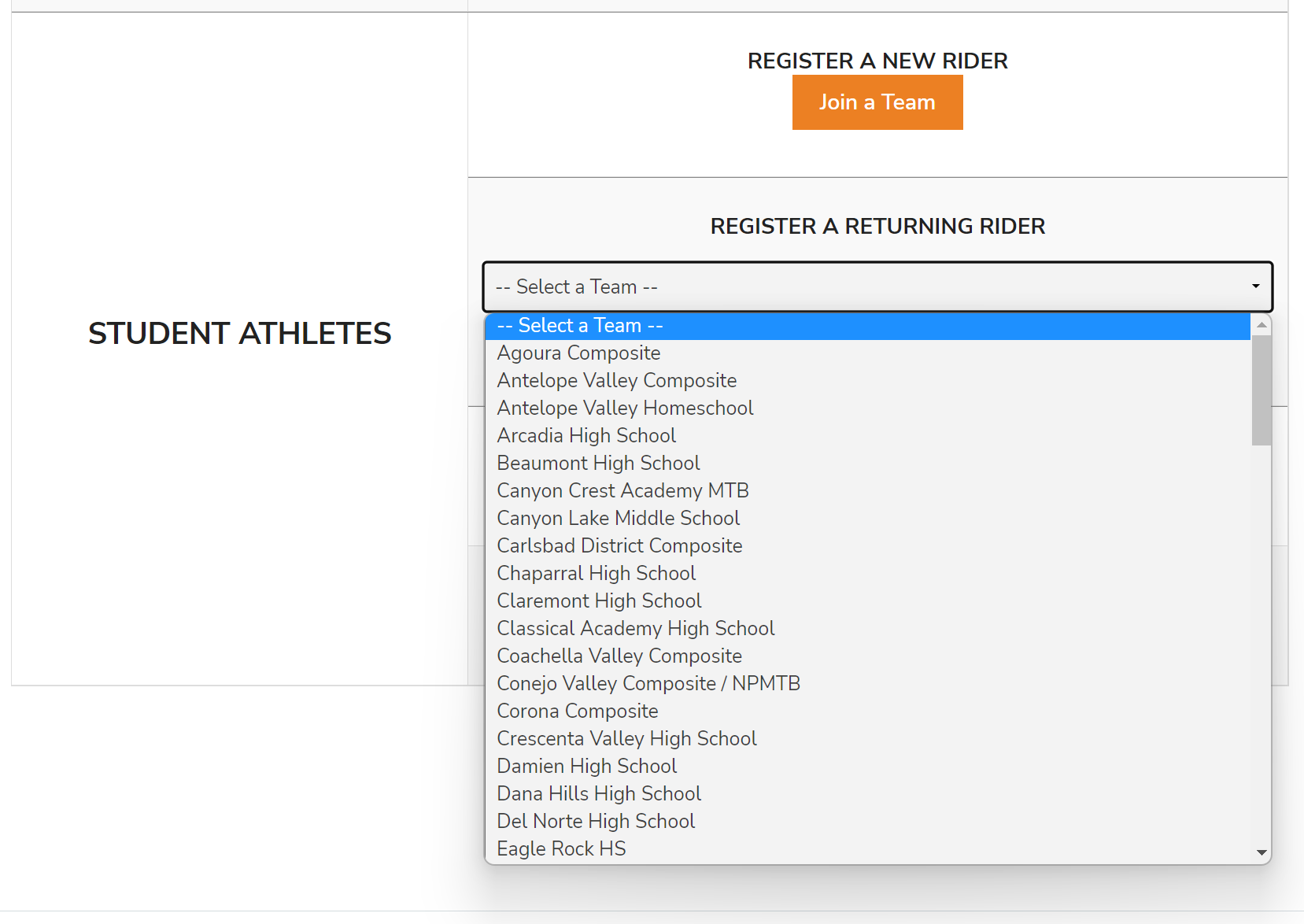Click the team list scroll-up arrow
1304x924 pixels.
click(x=1262, y=325)
